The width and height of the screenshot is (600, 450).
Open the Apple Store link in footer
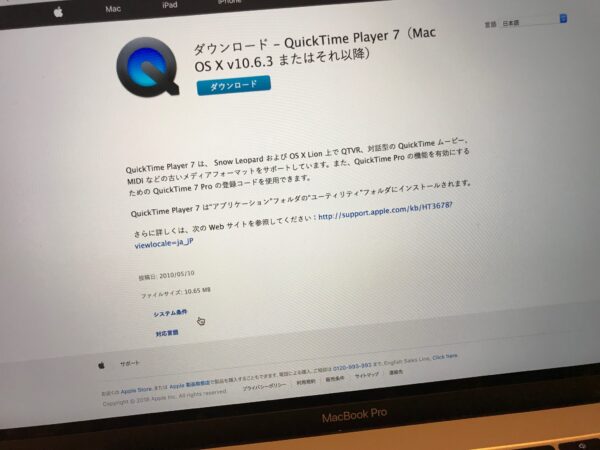tap(136, 391)
